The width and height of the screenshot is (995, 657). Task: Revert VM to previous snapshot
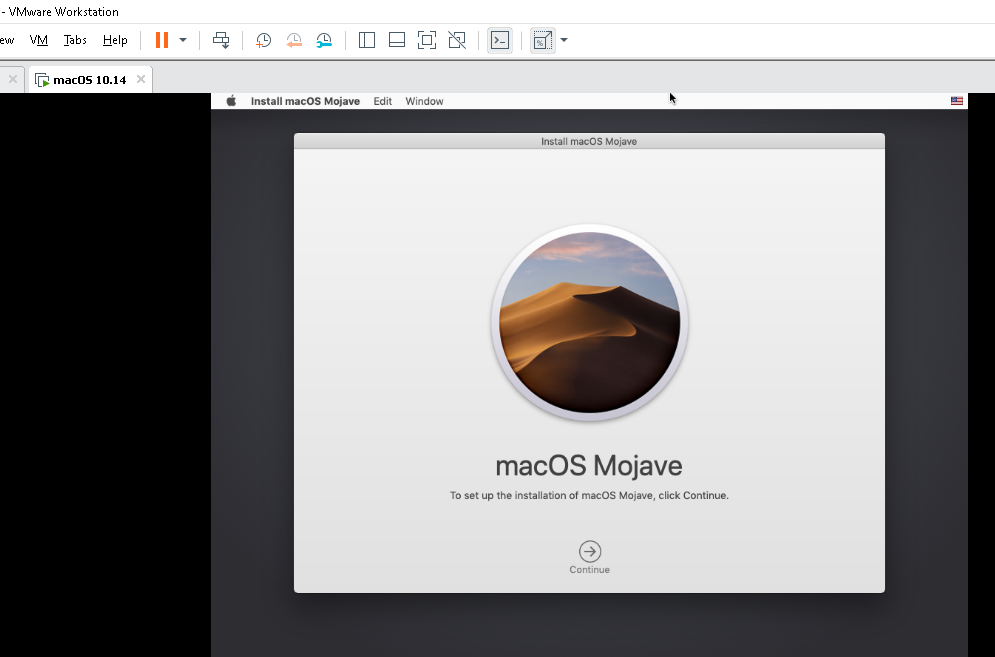point(294,40)
